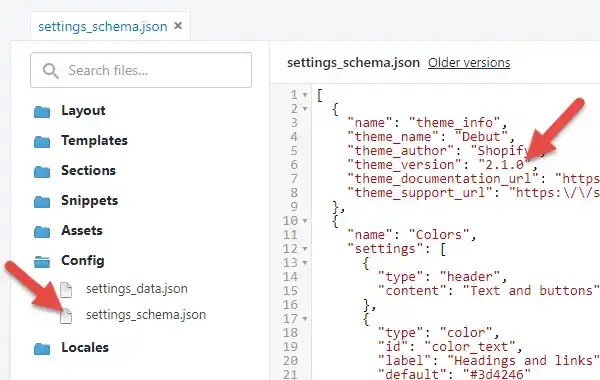Click the "color_text" id value
The image size is (600, 380).
(x=470, y=347)
